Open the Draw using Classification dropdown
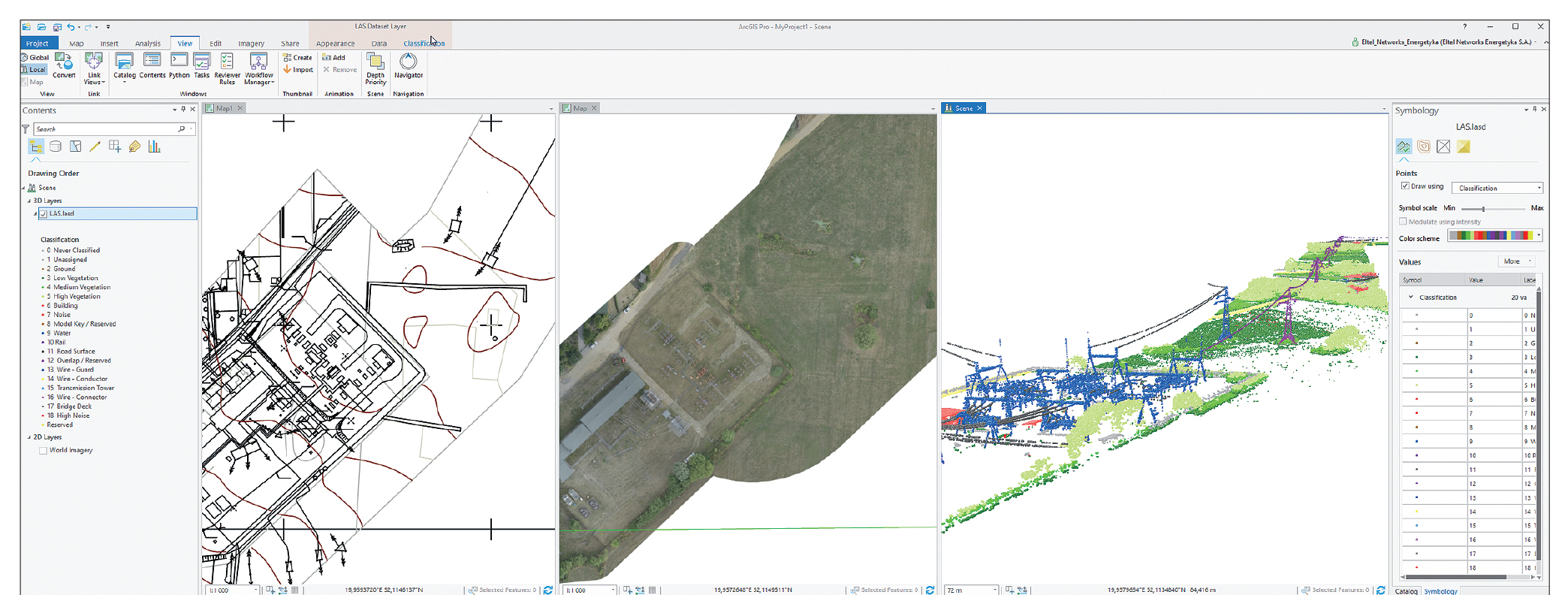Screen dimensions: 1568x595 point(1497,188)
